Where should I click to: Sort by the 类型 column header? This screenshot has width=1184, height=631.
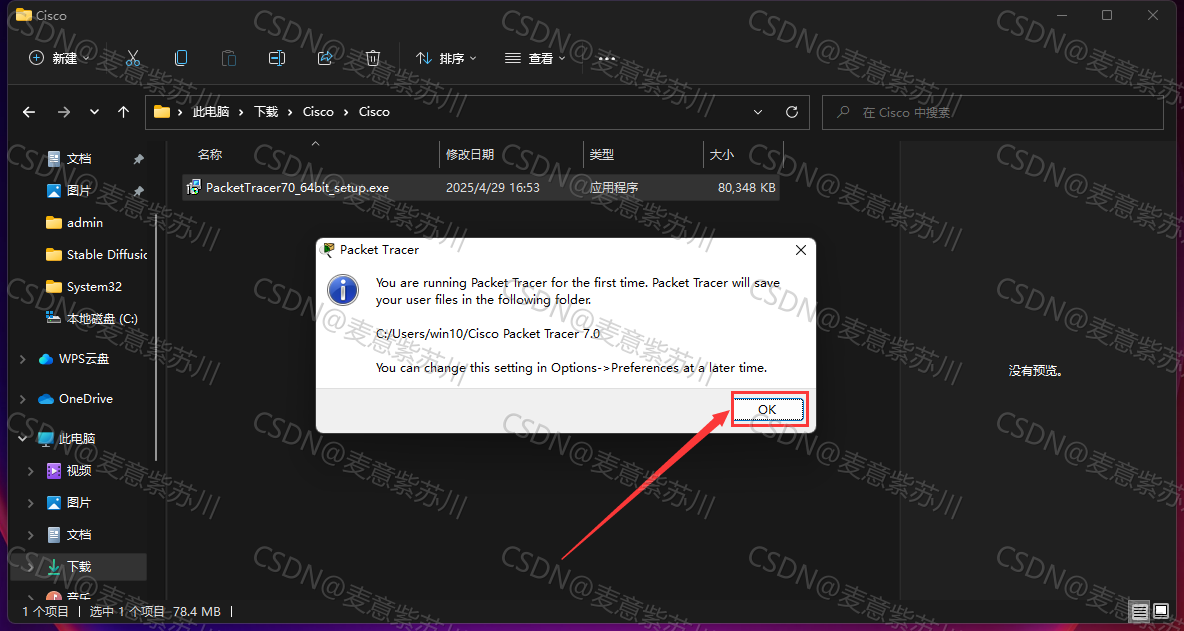(602, 155)
